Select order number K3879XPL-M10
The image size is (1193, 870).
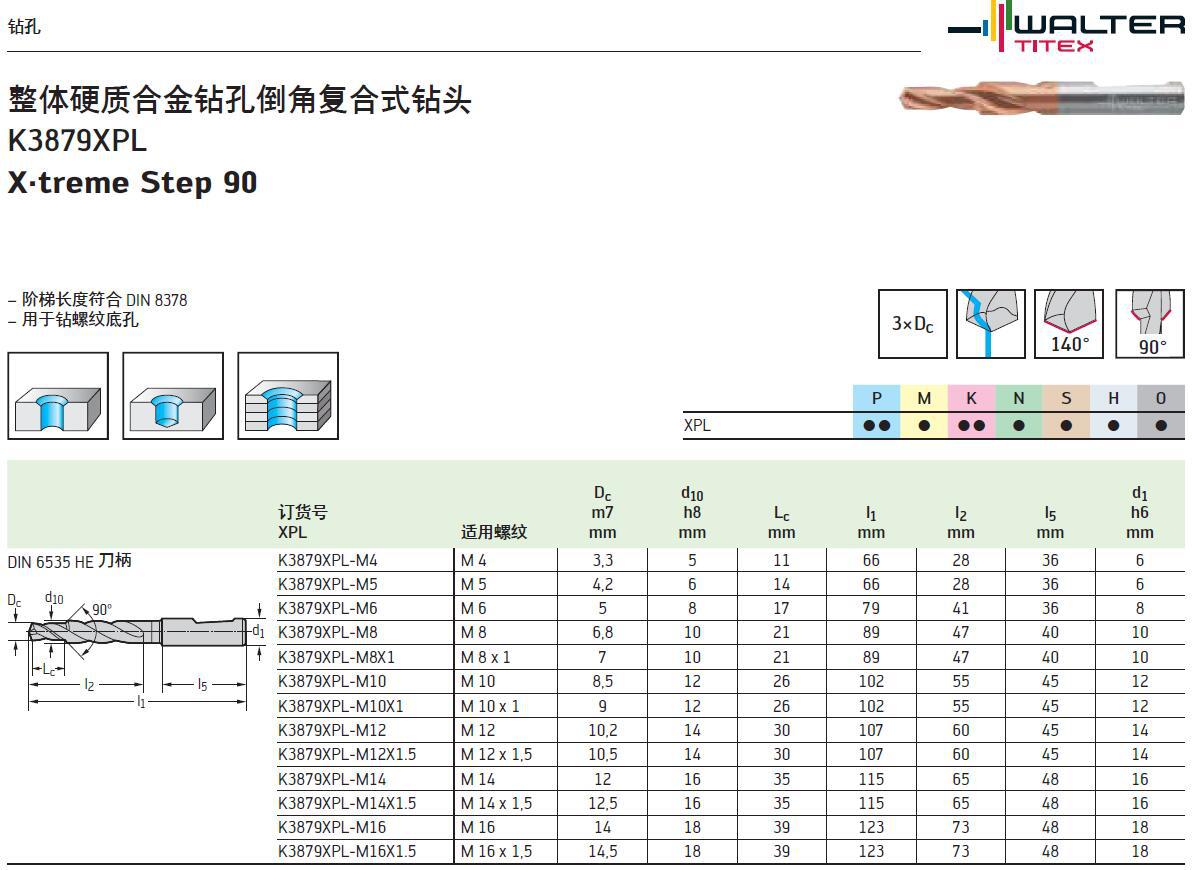[x=332, y=681]
